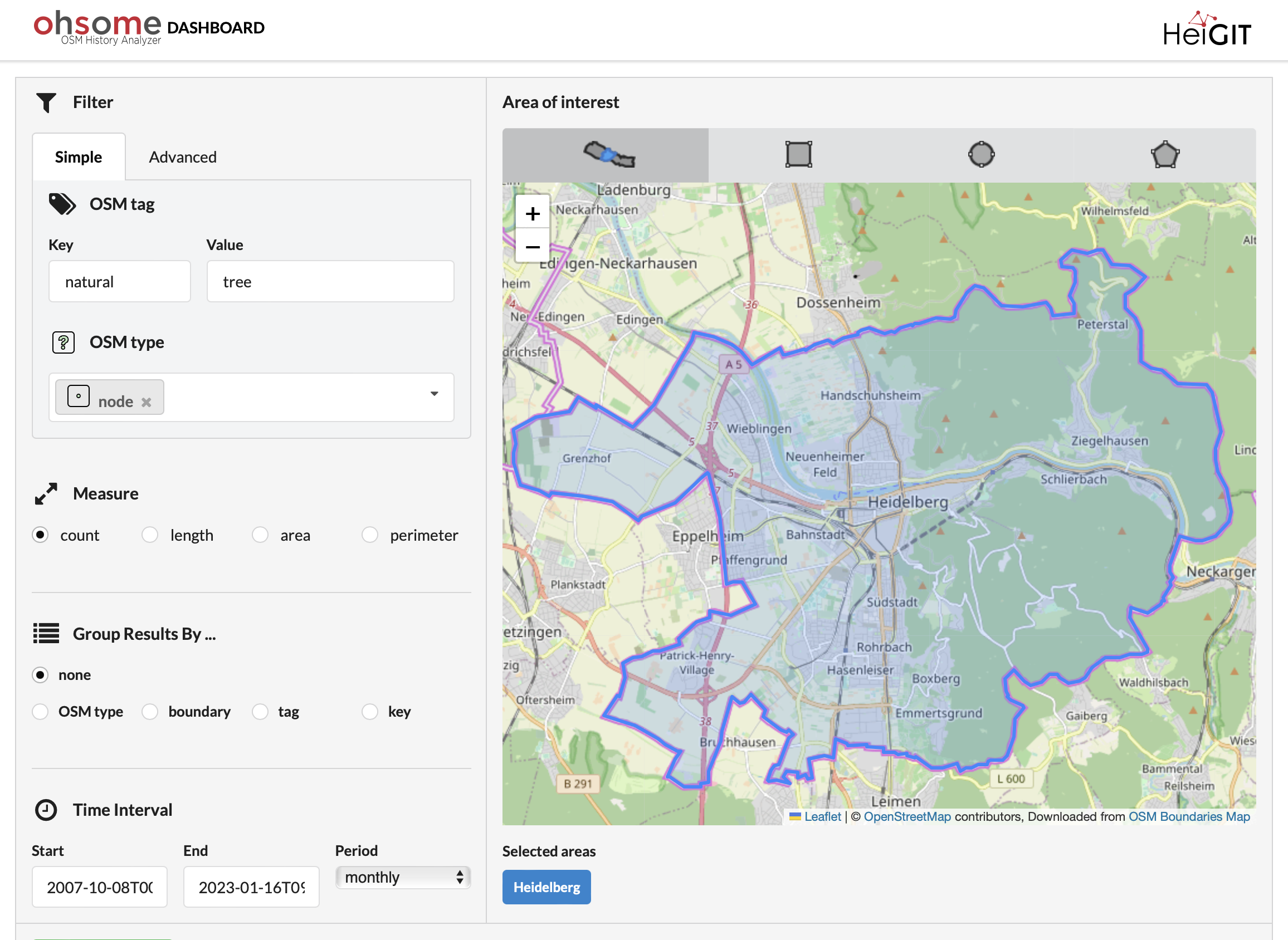Viewport: 1288px width, 940px height.
Task: Click the Ziegelhausen label on the map
Action: [1109, 441]
